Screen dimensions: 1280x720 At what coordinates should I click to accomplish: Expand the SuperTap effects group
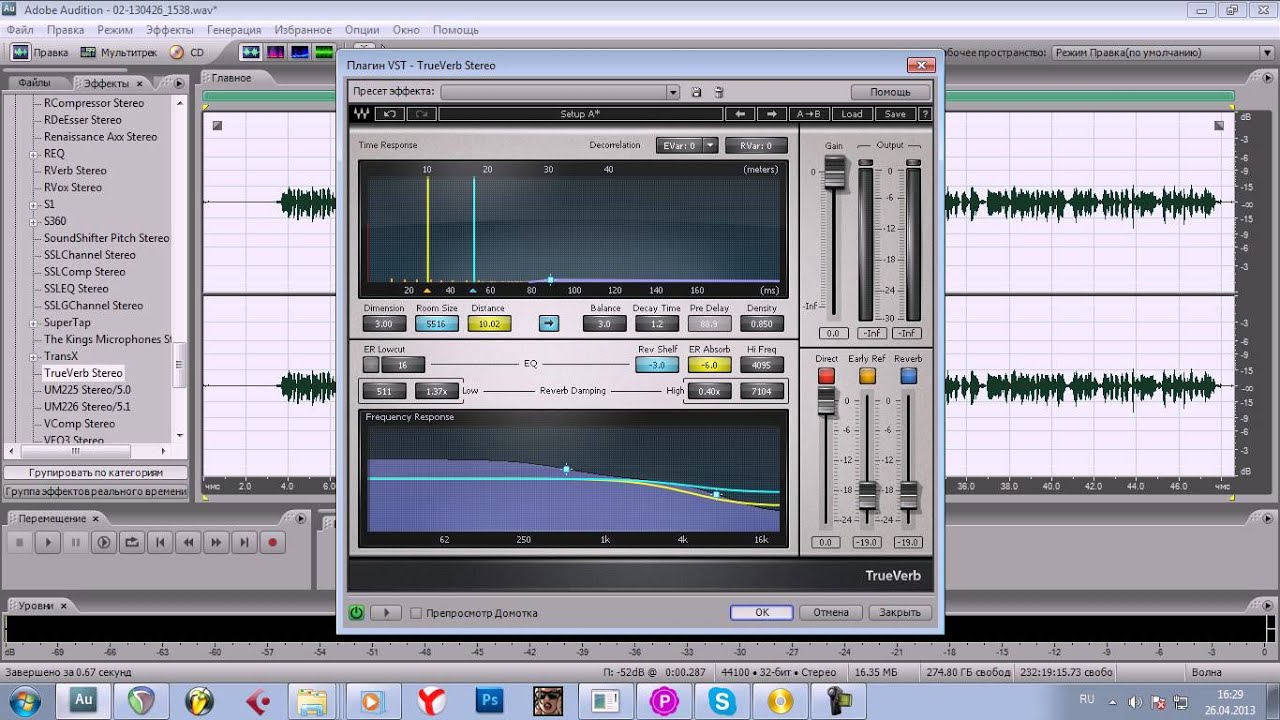(x=35, y=323)
